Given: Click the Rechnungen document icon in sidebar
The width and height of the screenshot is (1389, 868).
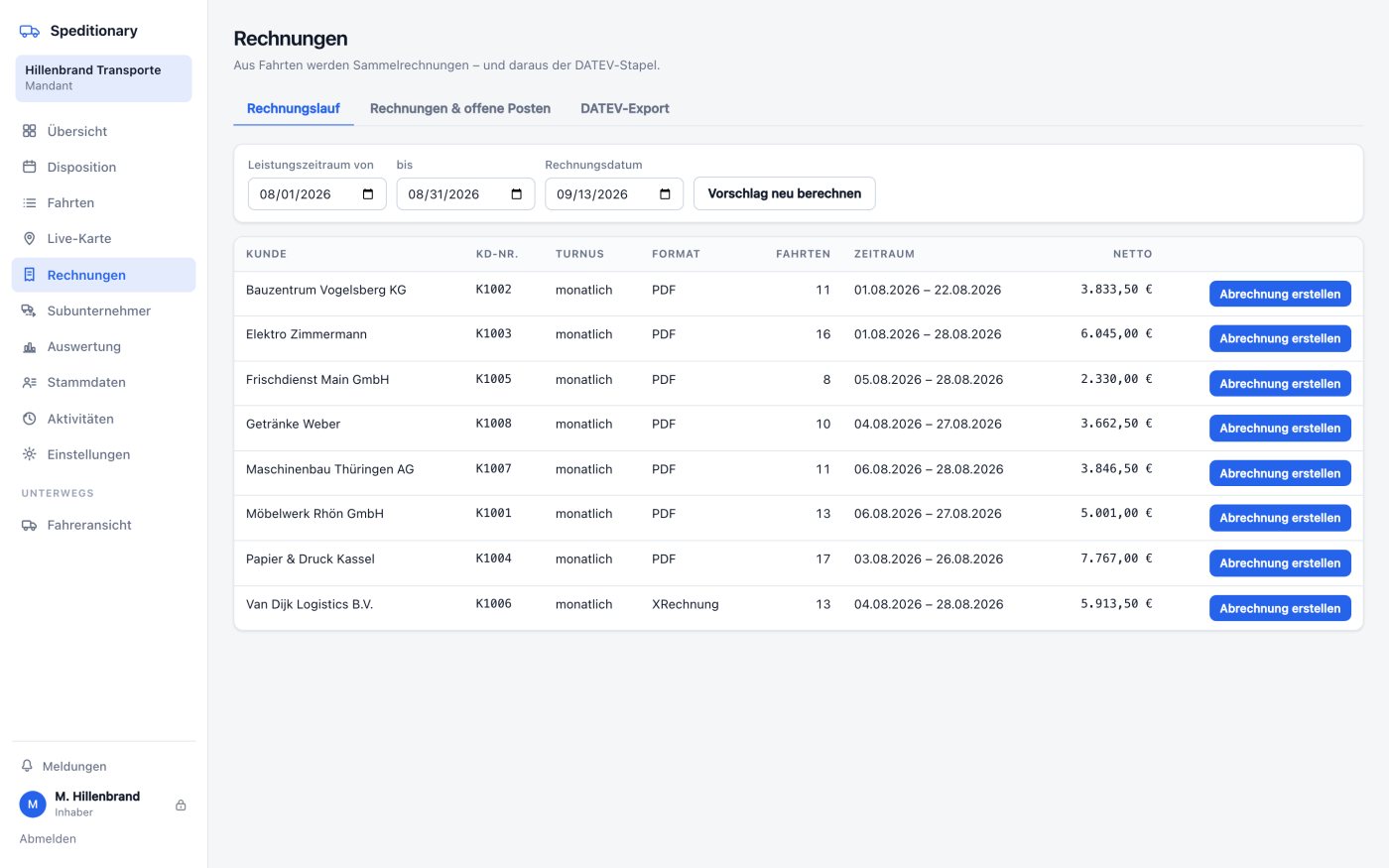Looking at the screenshot, I should (30, 275).
